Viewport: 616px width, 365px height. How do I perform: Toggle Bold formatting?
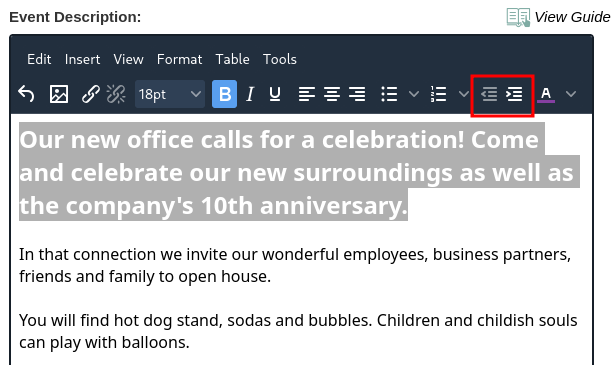pos(224,94)
